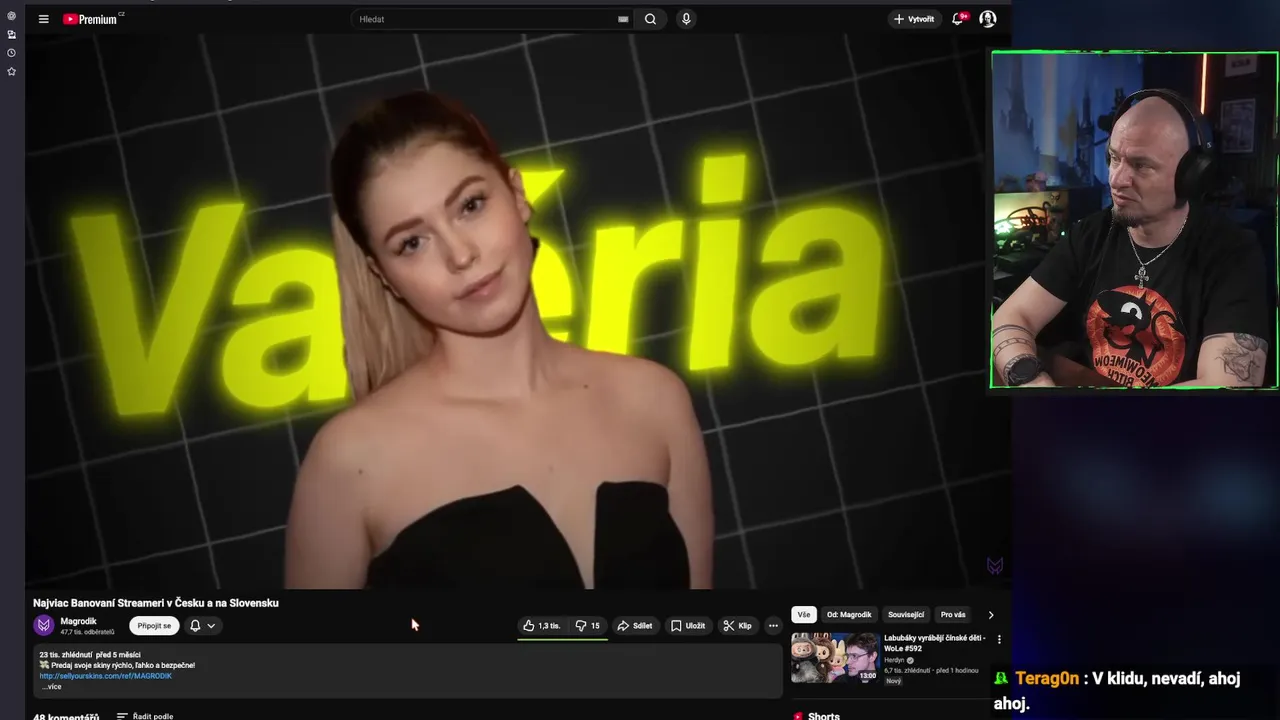Open the Labubáky recommended video thumbnail
This screenshot has width=1280, height=720.
[x=835, y=658]
